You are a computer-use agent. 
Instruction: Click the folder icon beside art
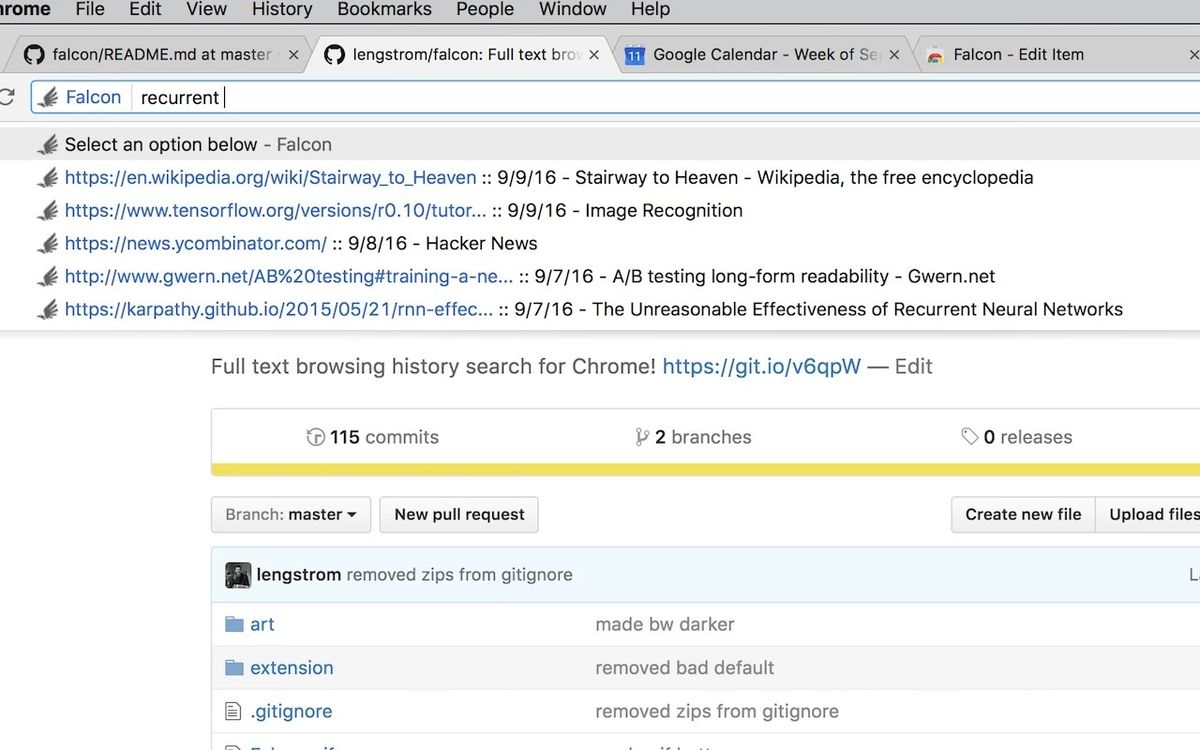tap(234, 623)
